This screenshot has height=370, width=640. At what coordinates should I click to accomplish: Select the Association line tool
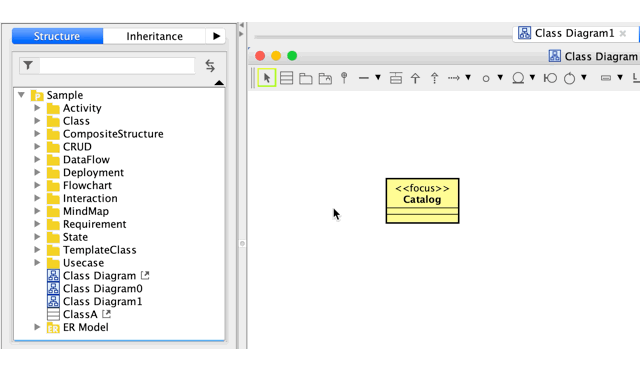(364, 78)
